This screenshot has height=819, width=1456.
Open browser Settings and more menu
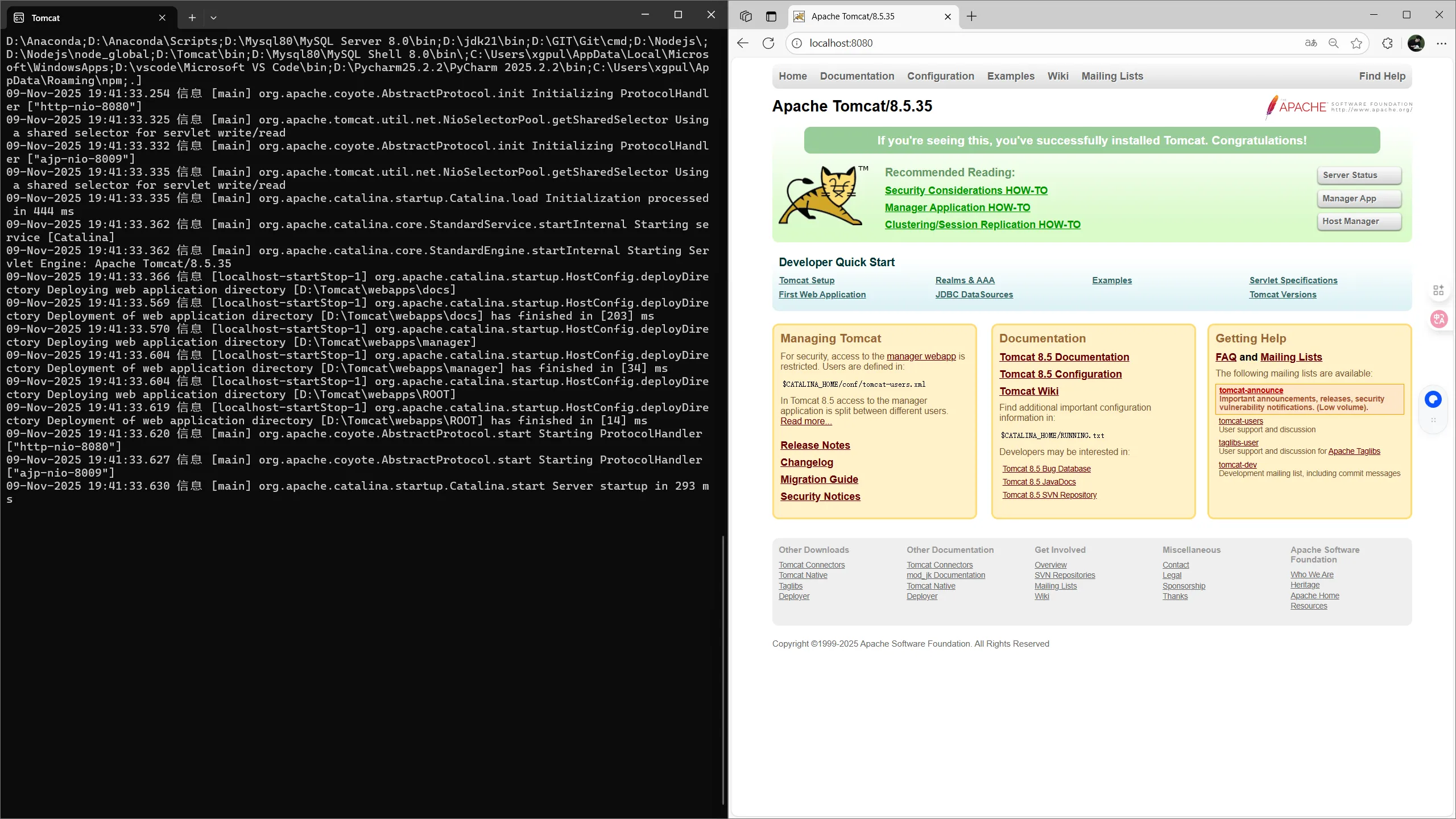(1441, 43)
